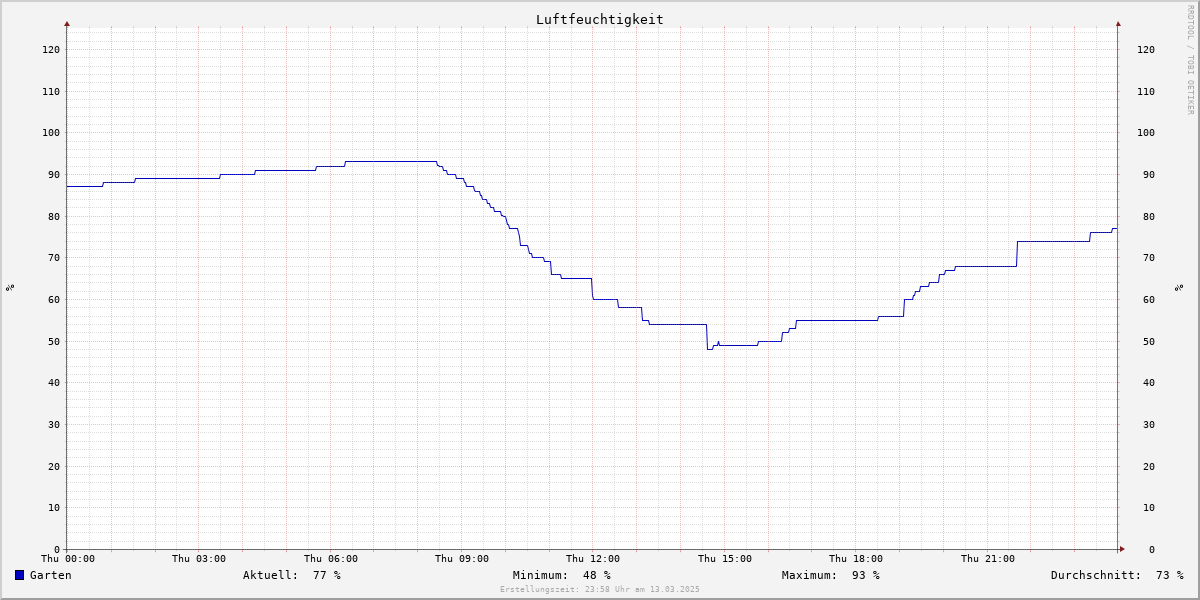This screenshot has height=600, width=1200.
Task: Click the left y-axis top arrow
Action: click(x=67, y=23)
